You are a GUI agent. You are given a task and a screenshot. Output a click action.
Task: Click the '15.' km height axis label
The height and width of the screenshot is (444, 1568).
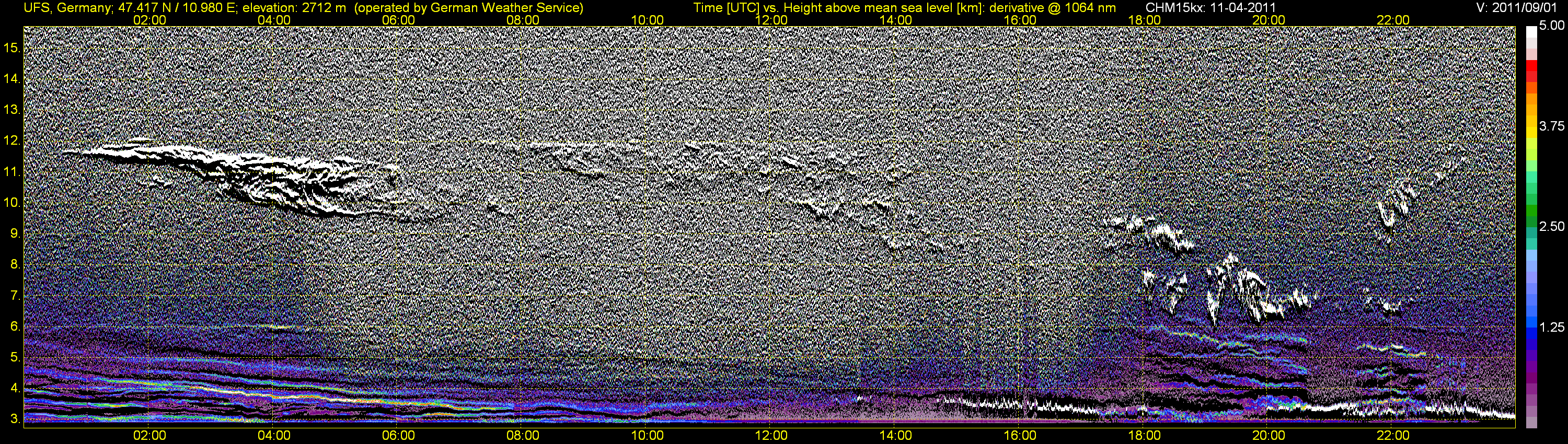(12, 48)
